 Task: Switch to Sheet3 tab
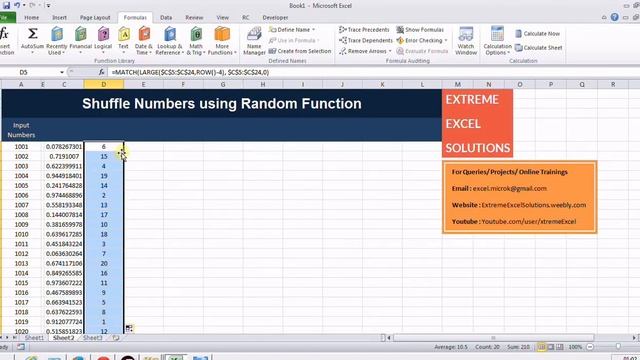[92, 338]
